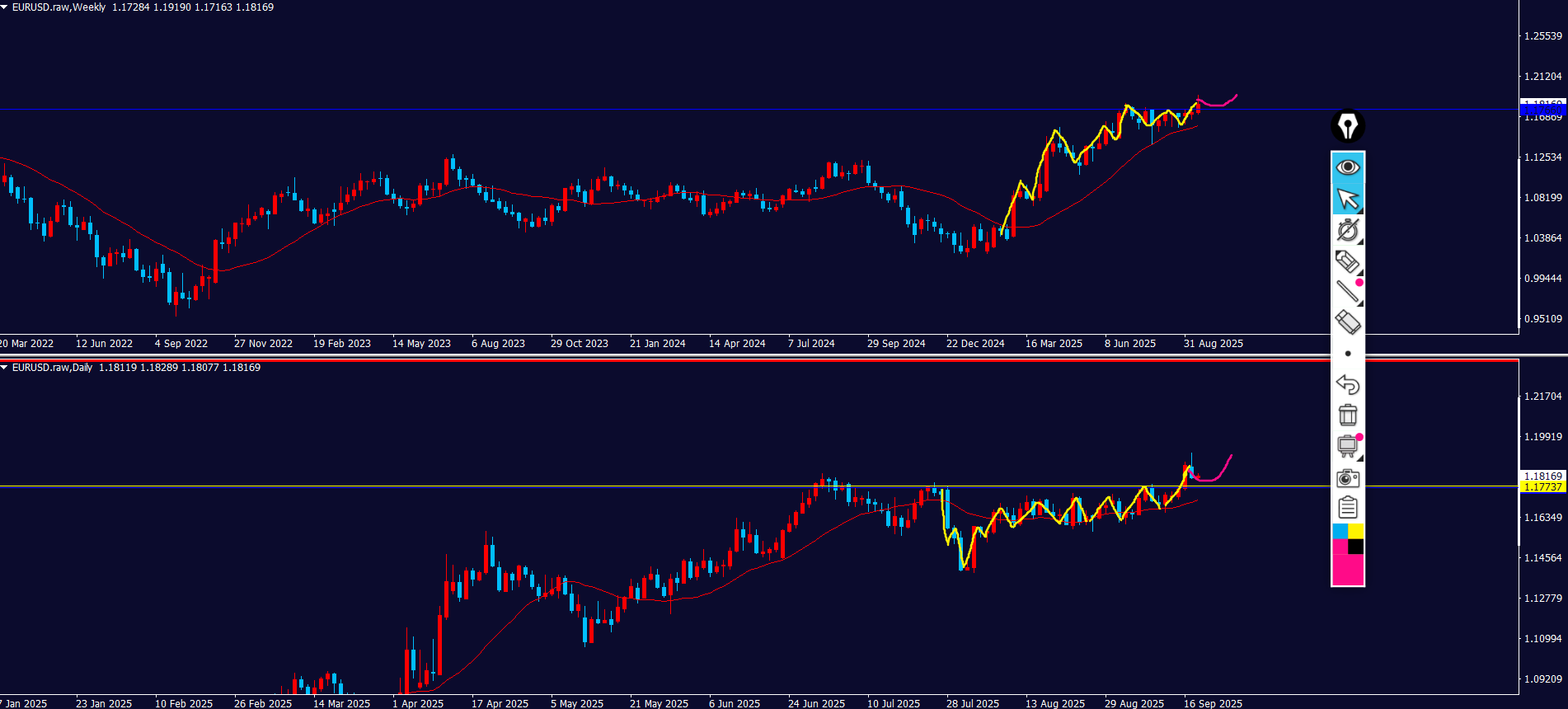Pick the black color swatch

[1355, 547]
